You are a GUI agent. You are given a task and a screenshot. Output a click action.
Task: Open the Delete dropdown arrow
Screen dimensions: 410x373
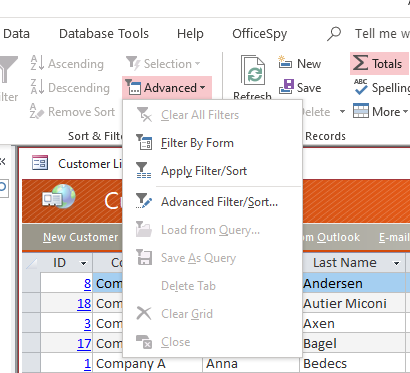(x=342, y=112)
